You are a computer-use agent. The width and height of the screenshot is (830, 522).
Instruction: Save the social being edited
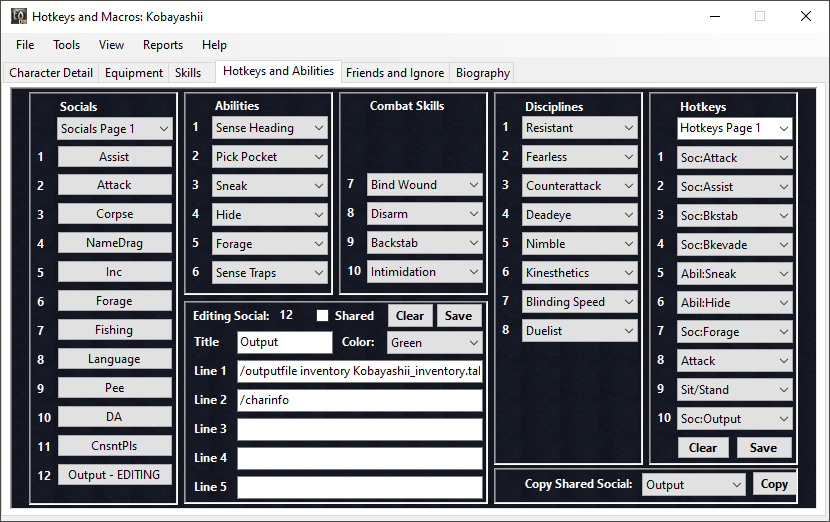point(458,316)
